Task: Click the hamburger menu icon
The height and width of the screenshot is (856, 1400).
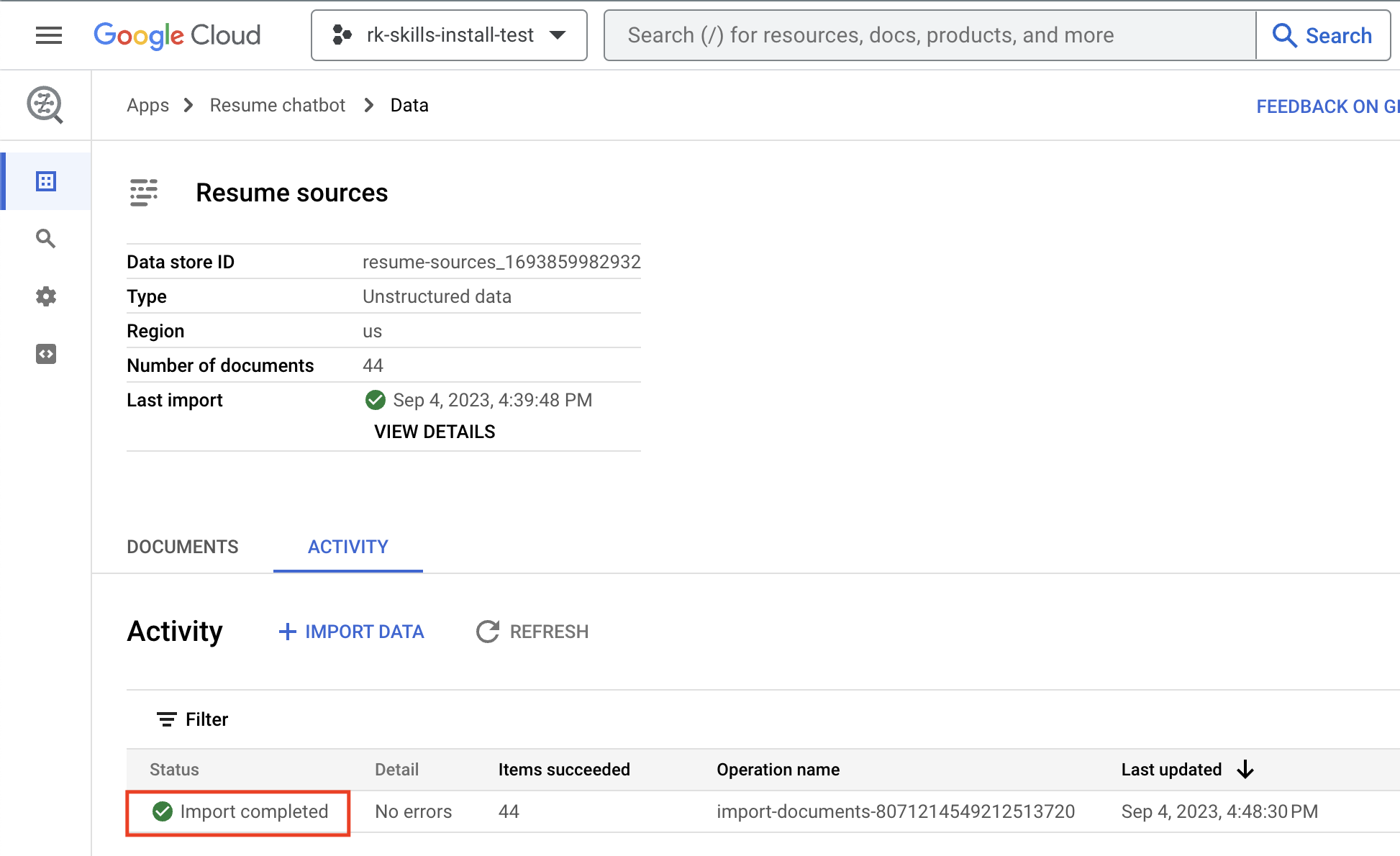Action: tap(48, 35)
